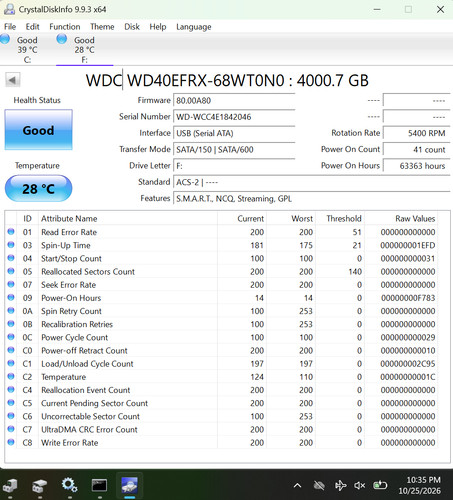Click the Standard field ACS-2
Screen dimensions: 453x500
pos(311,182)
